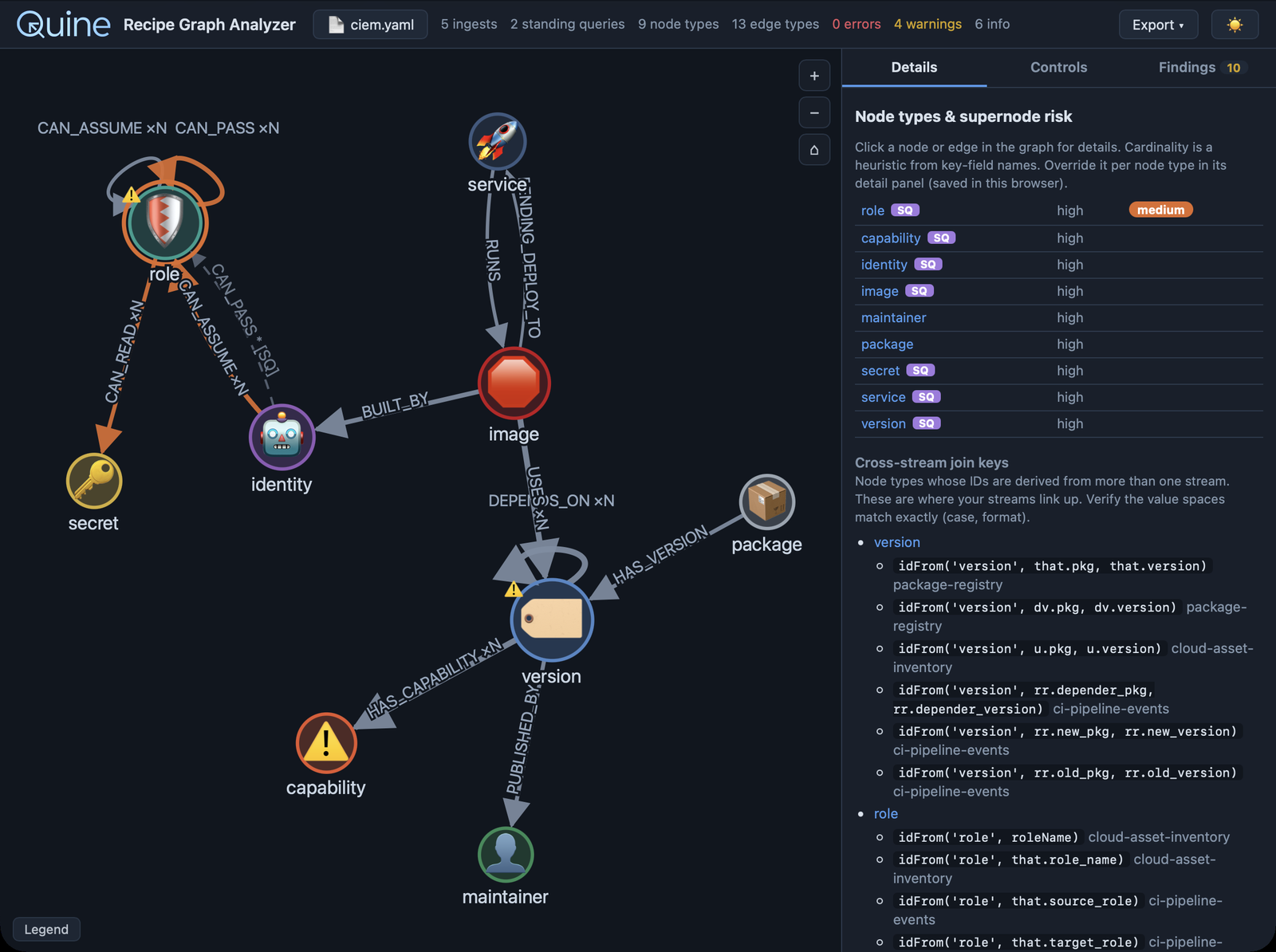Click the 5 ingests summary

tap(469, 25)
